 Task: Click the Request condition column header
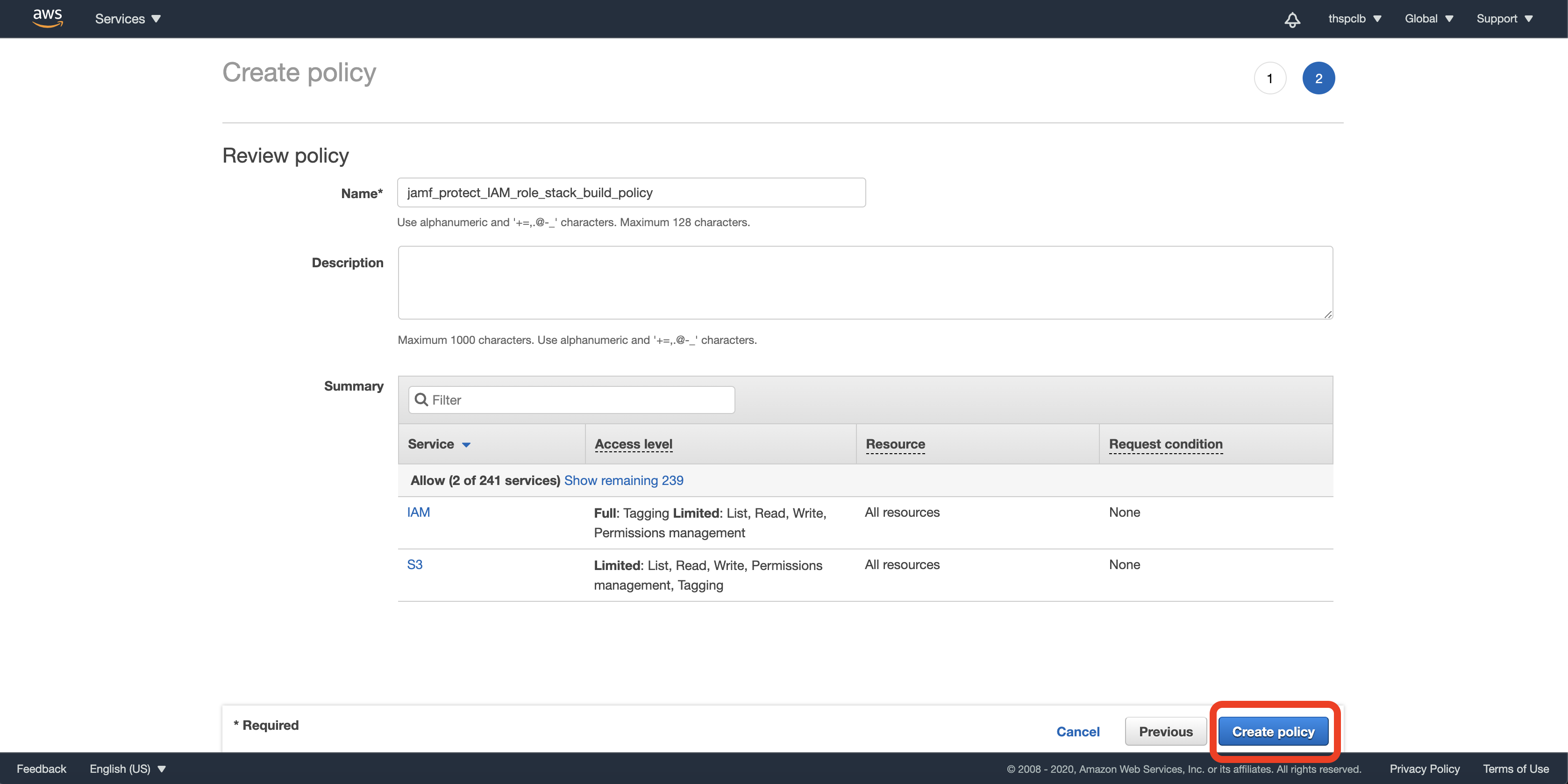point(1165,444)
